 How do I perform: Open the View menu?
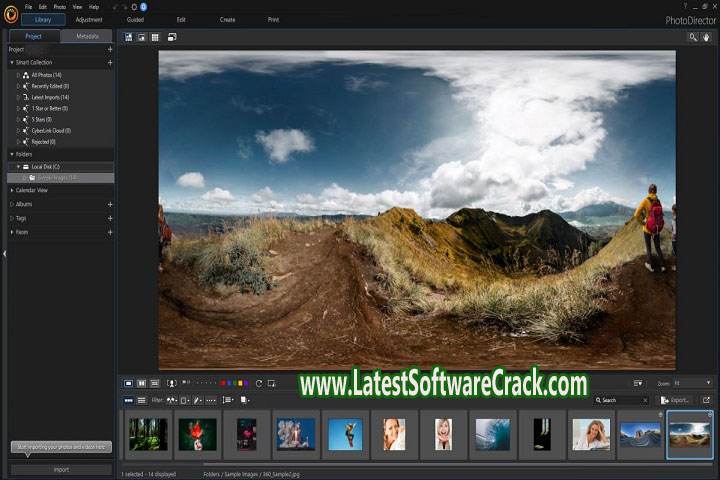coord(78,7)
